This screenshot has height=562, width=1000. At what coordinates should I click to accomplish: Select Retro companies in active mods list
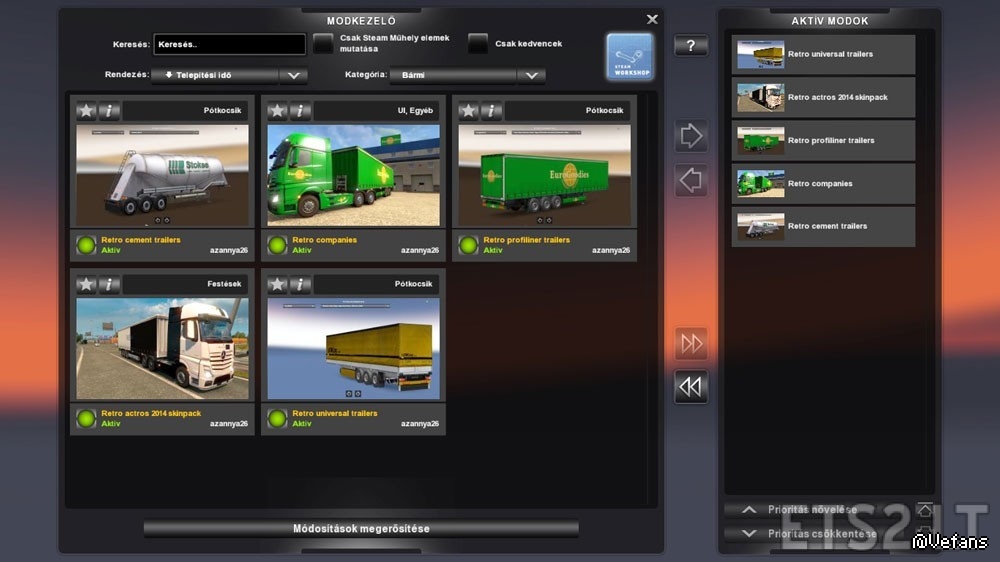[x=823, y=183]
